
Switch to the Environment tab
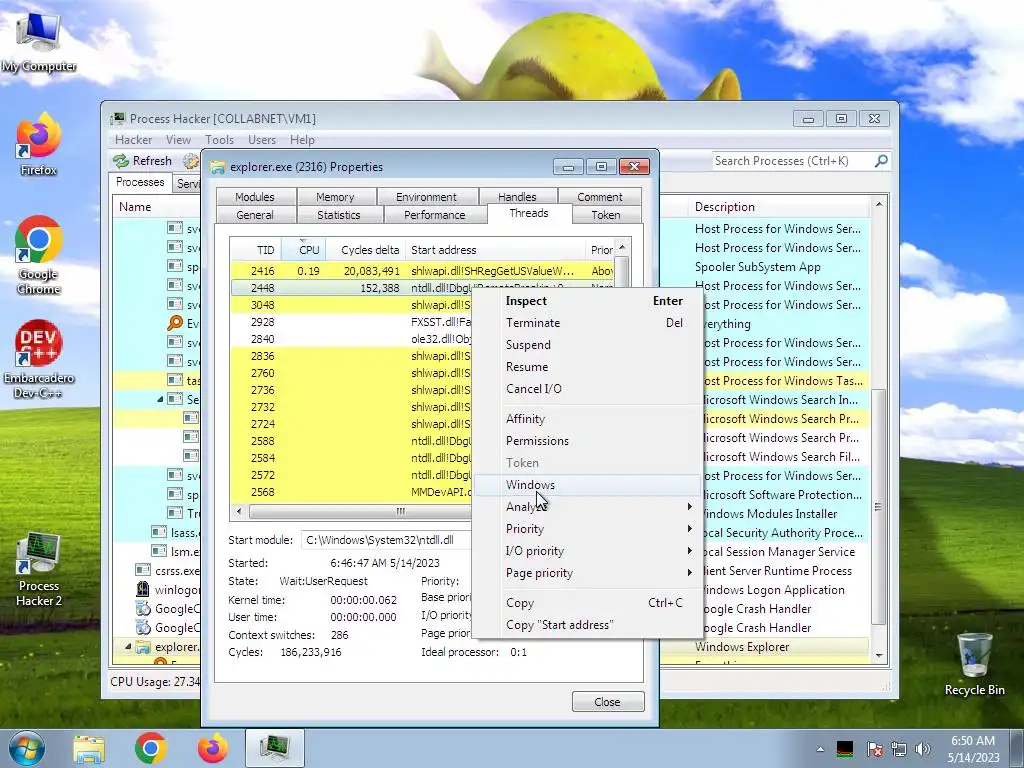point(426,197)
